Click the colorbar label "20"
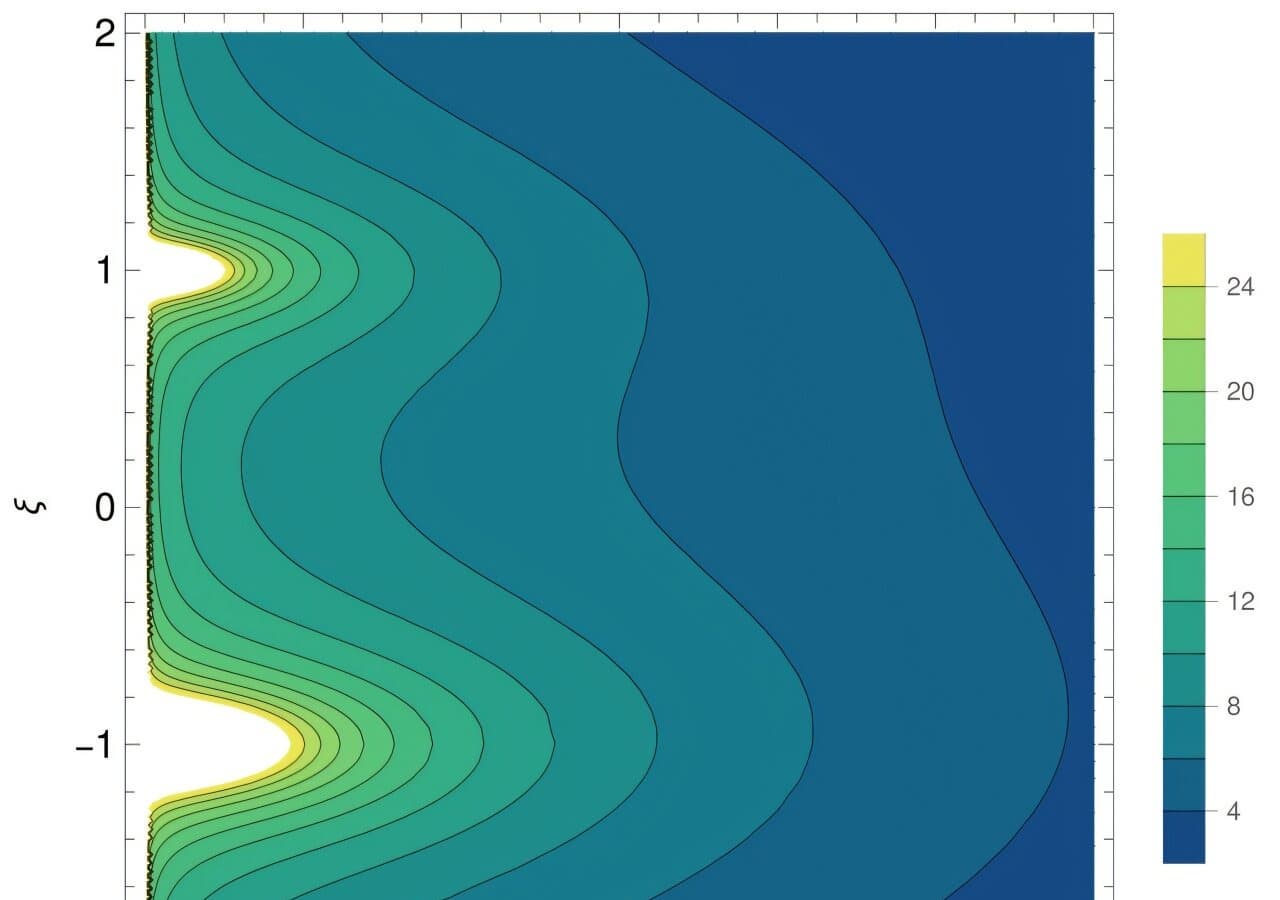Image resolution: width=1280 pixels, height=900 pixels. (x=1240, y=392)
